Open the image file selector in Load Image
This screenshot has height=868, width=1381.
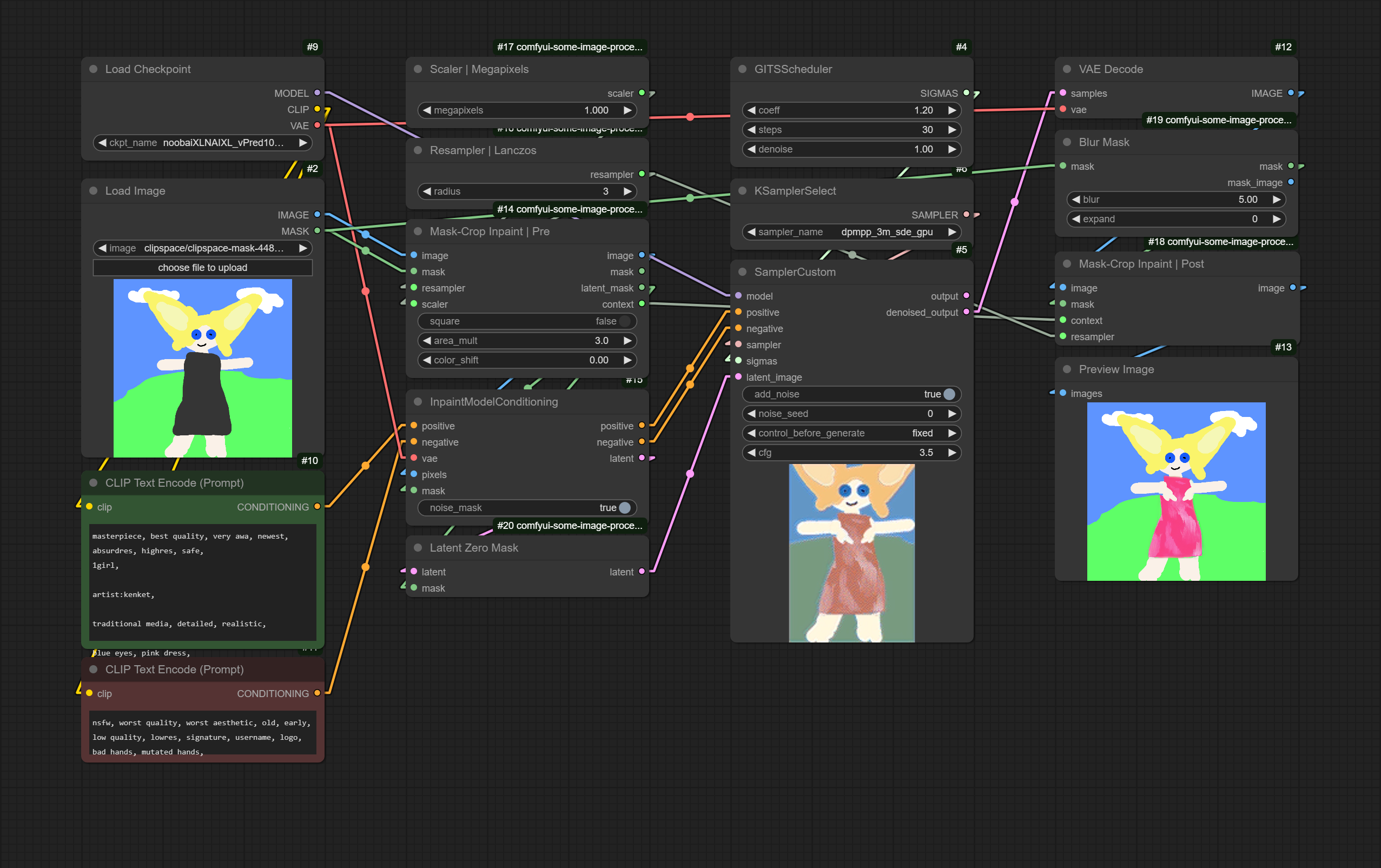pos(202,248)
